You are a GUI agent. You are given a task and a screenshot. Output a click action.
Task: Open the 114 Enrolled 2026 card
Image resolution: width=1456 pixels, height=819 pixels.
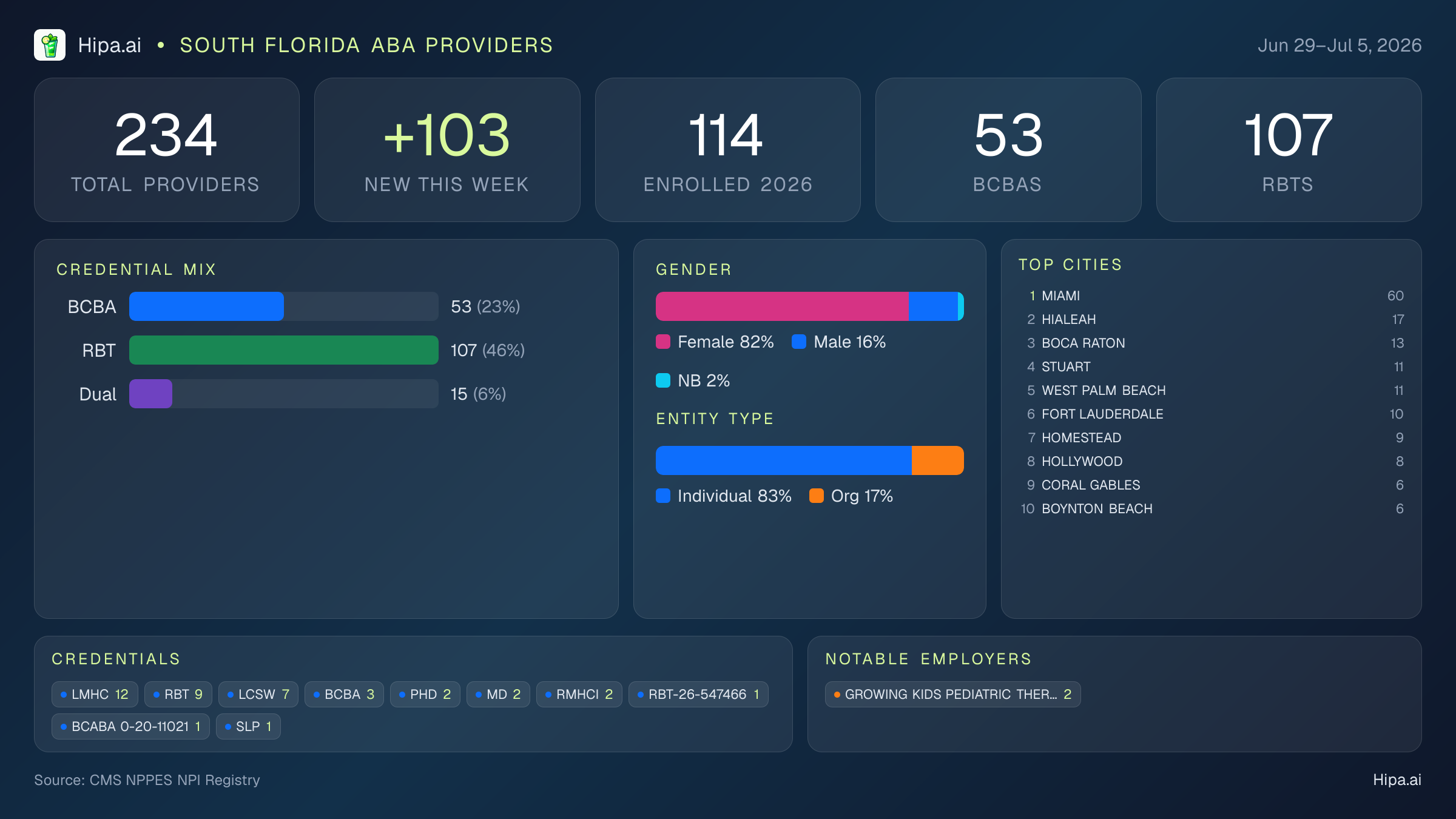pyautogui.click(x=727, y=150)
